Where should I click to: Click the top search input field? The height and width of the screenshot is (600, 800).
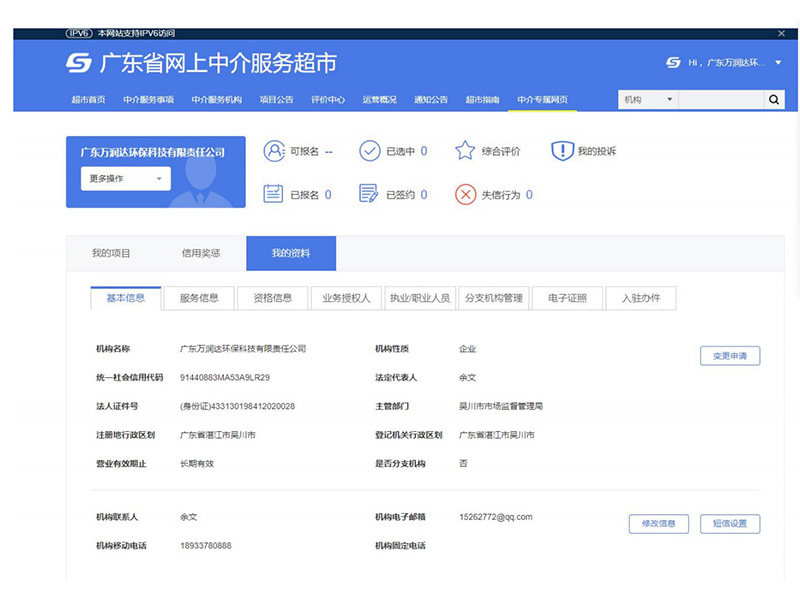(720, 100)
